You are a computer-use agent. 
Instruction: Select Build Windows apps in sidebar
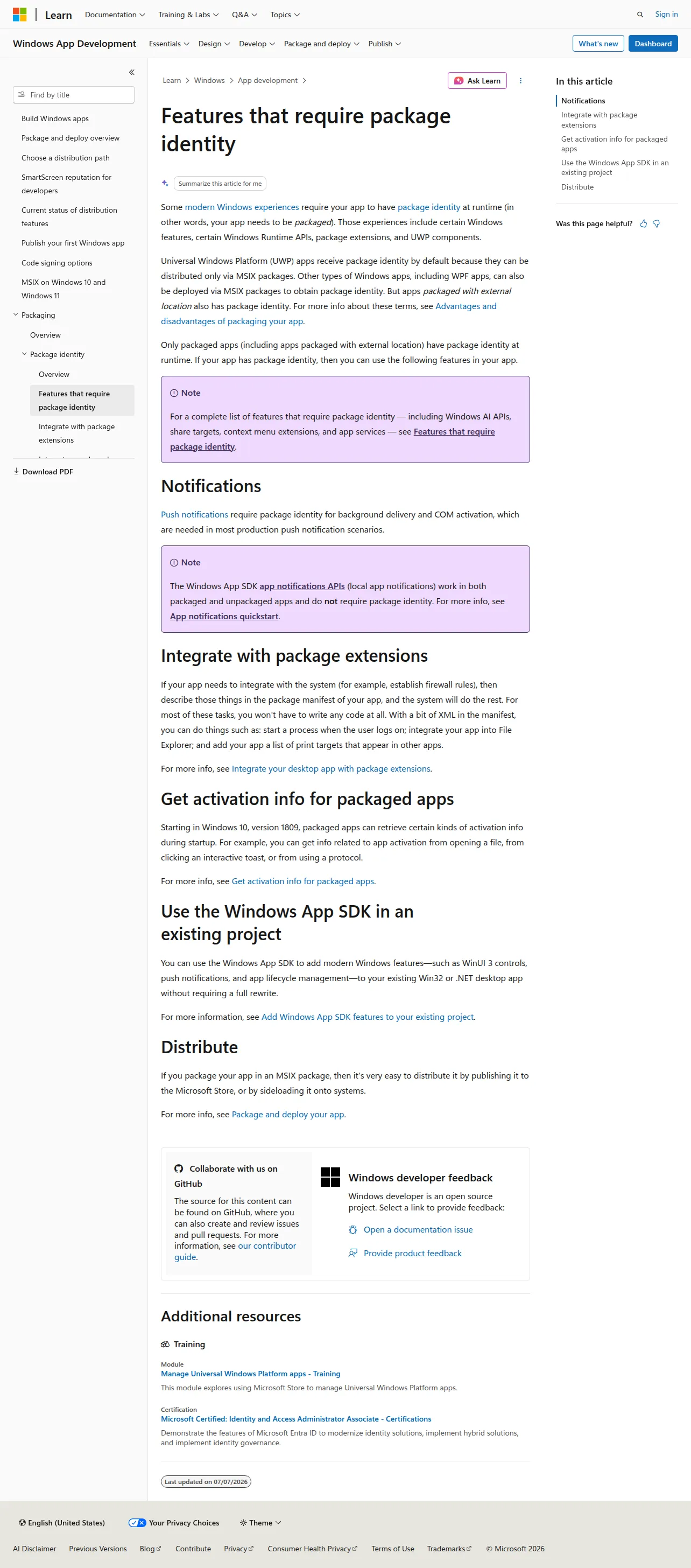[x=55, y=118]
